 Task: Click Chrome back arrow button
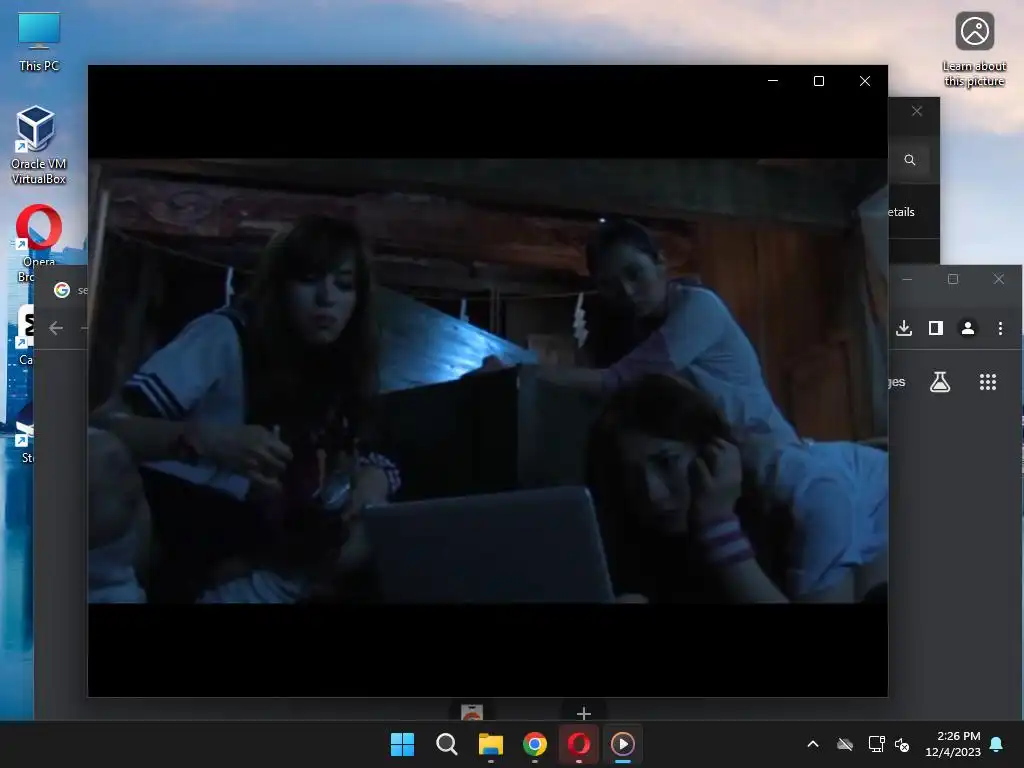tap(56, 328)
